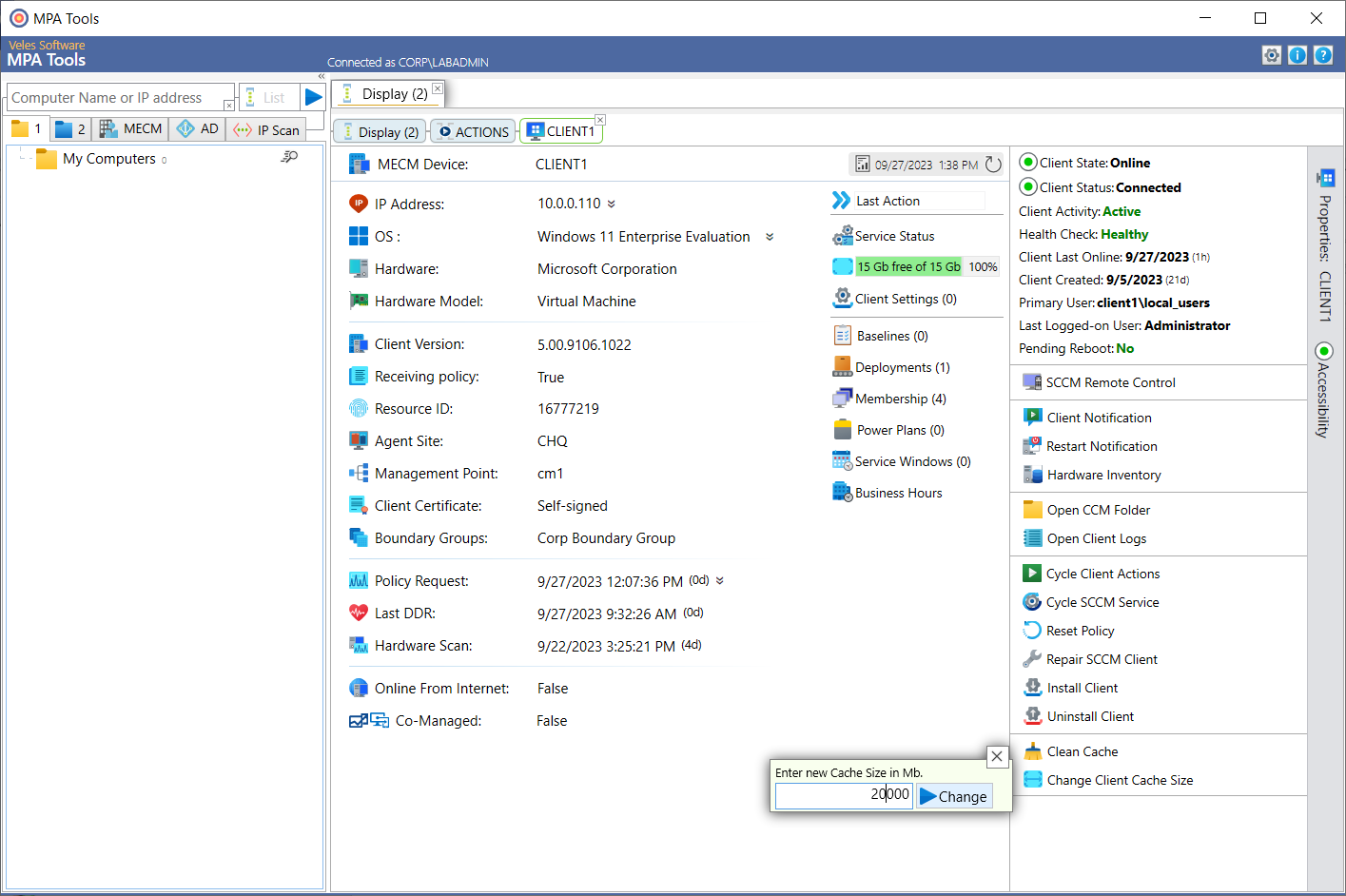This screenshot has height=896, width=1346.
Task: Select folder tab 1
Action: click(25, 128)
